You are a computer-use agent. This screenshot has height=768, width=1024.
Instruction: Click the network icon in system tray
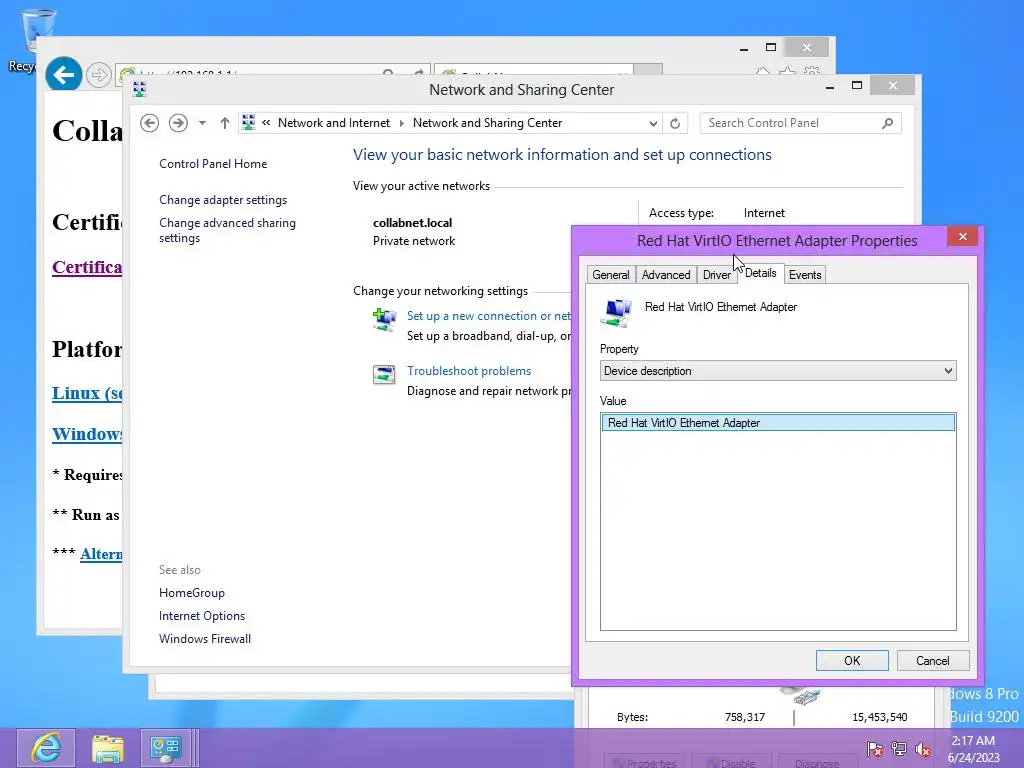899,749
